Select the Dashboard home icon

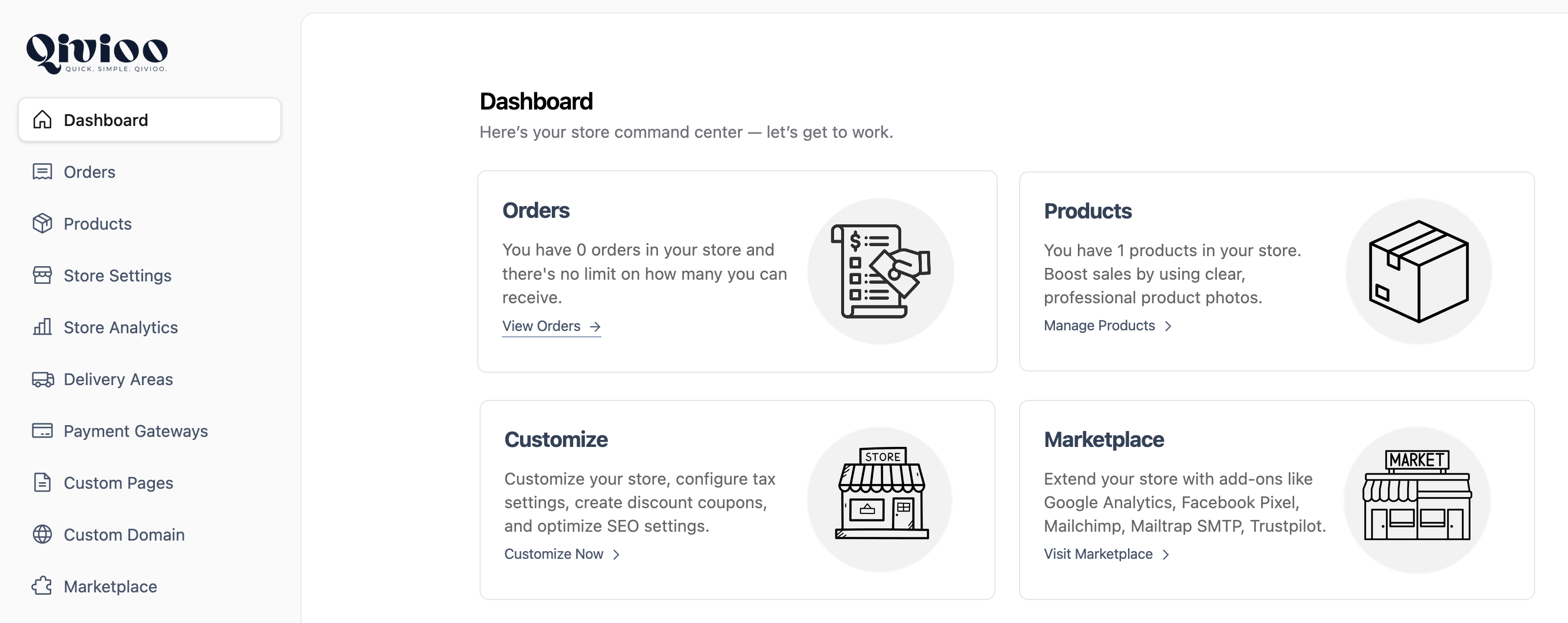point(40,120)
